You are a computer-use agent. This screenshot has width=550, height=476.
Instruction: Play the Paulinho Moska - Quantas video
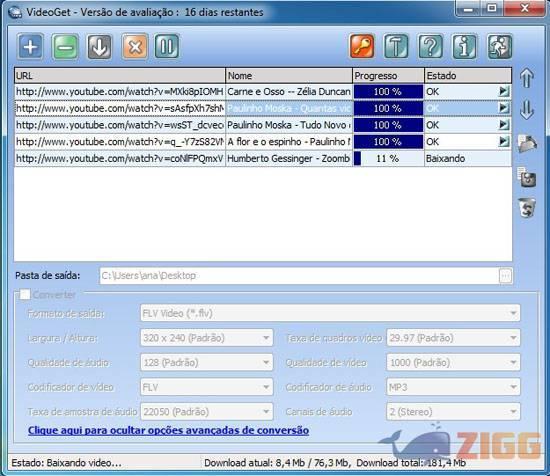point(504,108)
